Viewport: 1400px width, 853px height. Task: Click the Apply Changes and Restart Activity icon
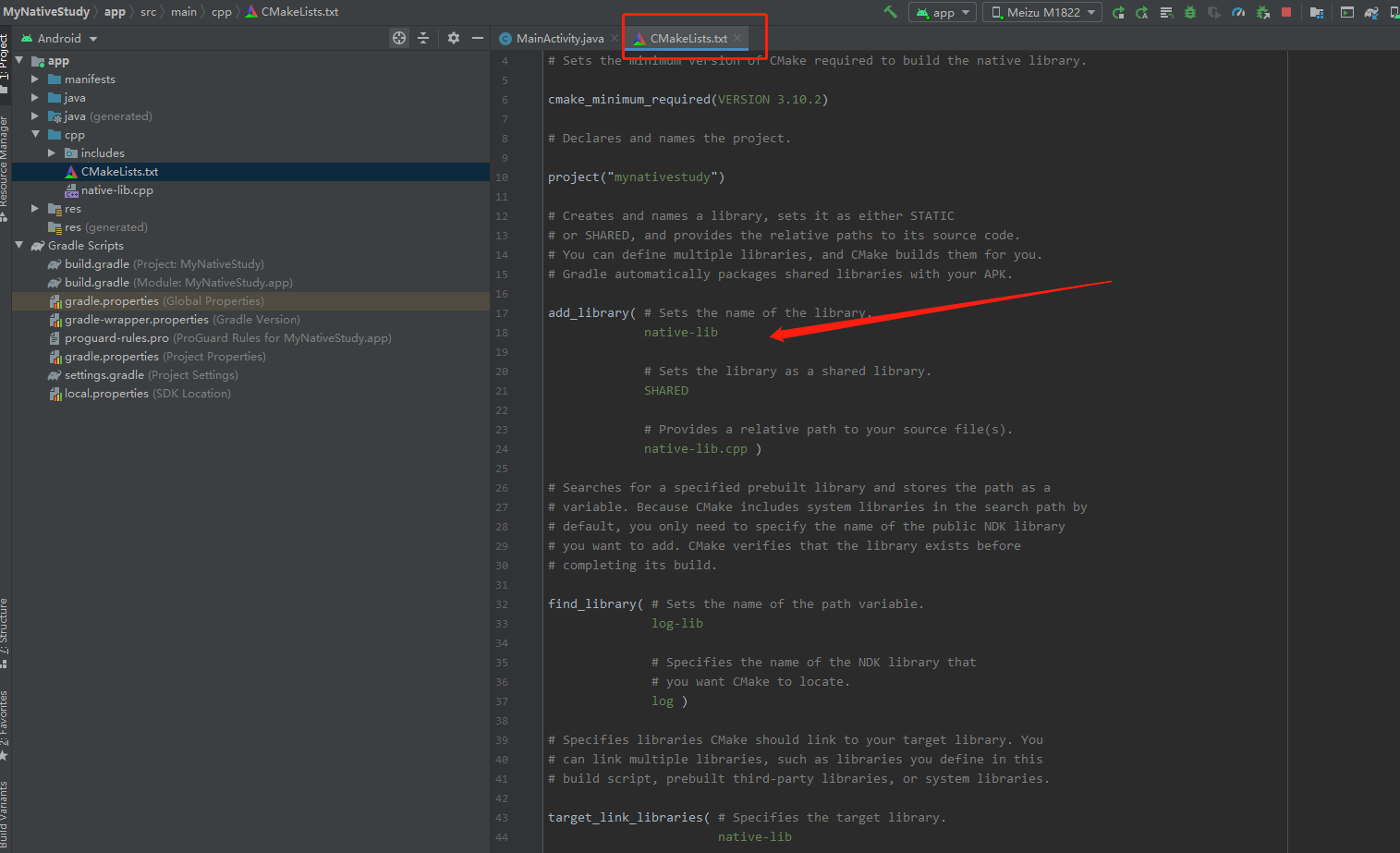point(1118,12)
